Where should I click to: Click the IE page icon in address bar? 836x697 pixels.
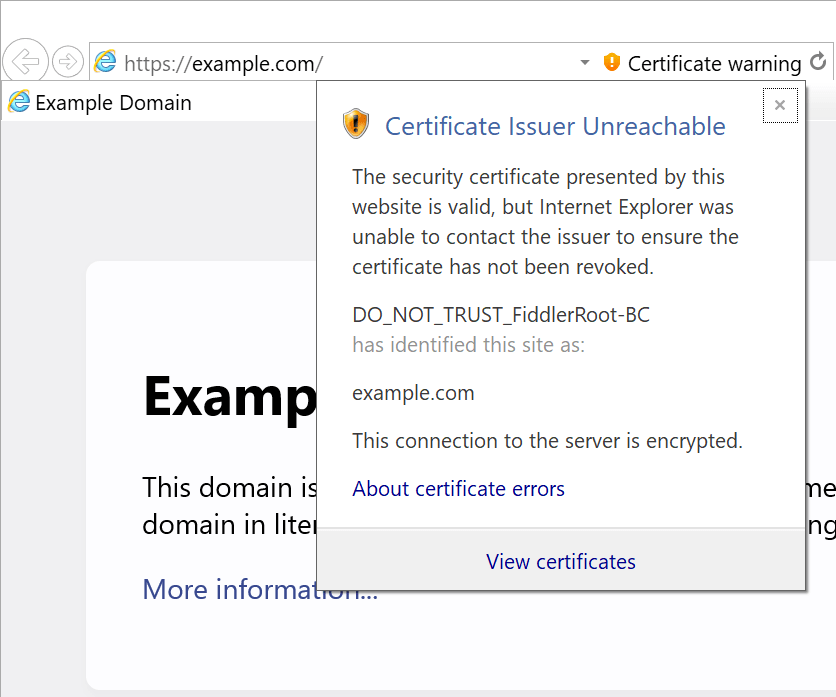[106, 62]
